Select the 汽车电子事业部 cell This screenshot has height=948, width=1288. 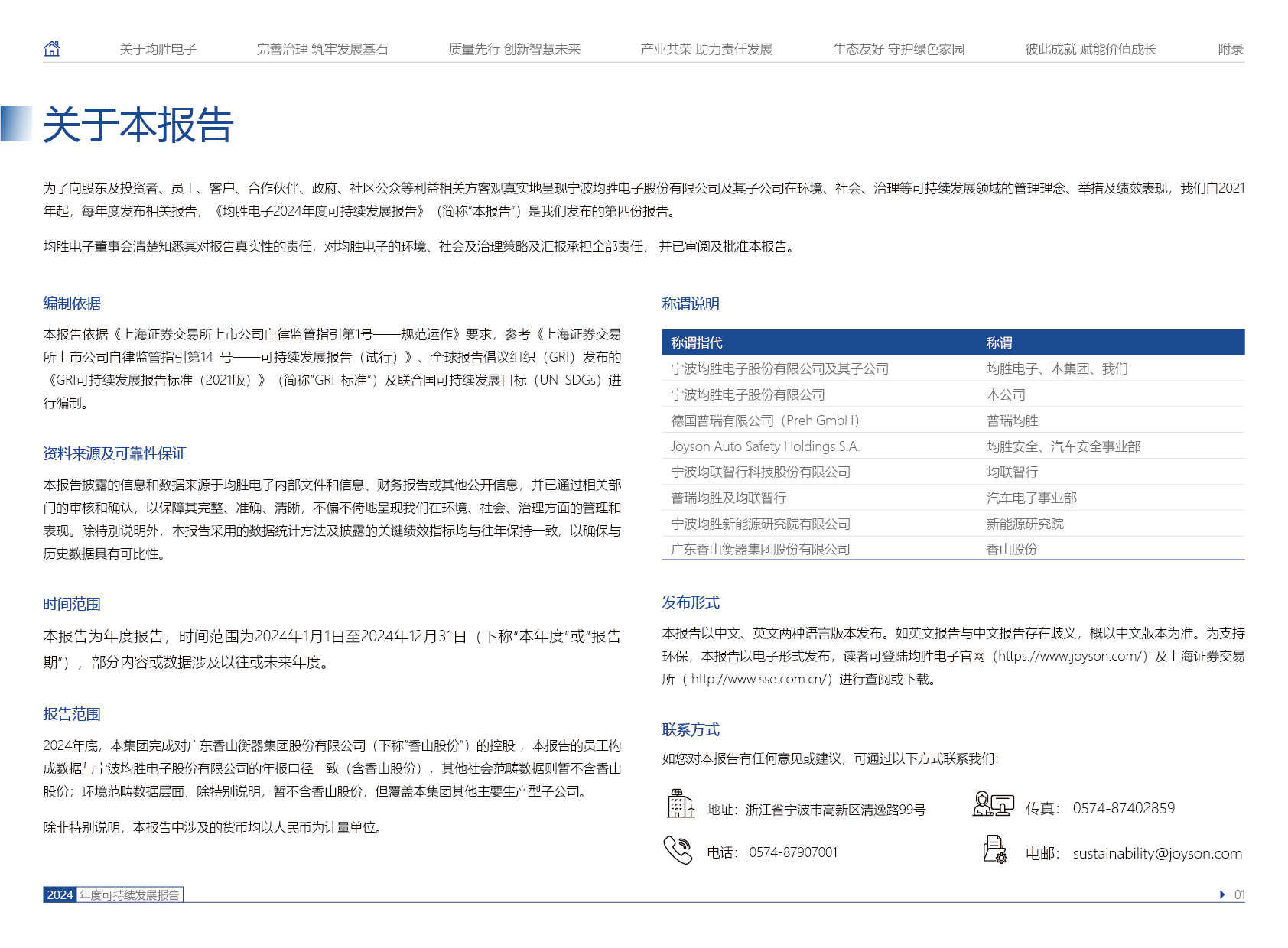[1031, 498]
